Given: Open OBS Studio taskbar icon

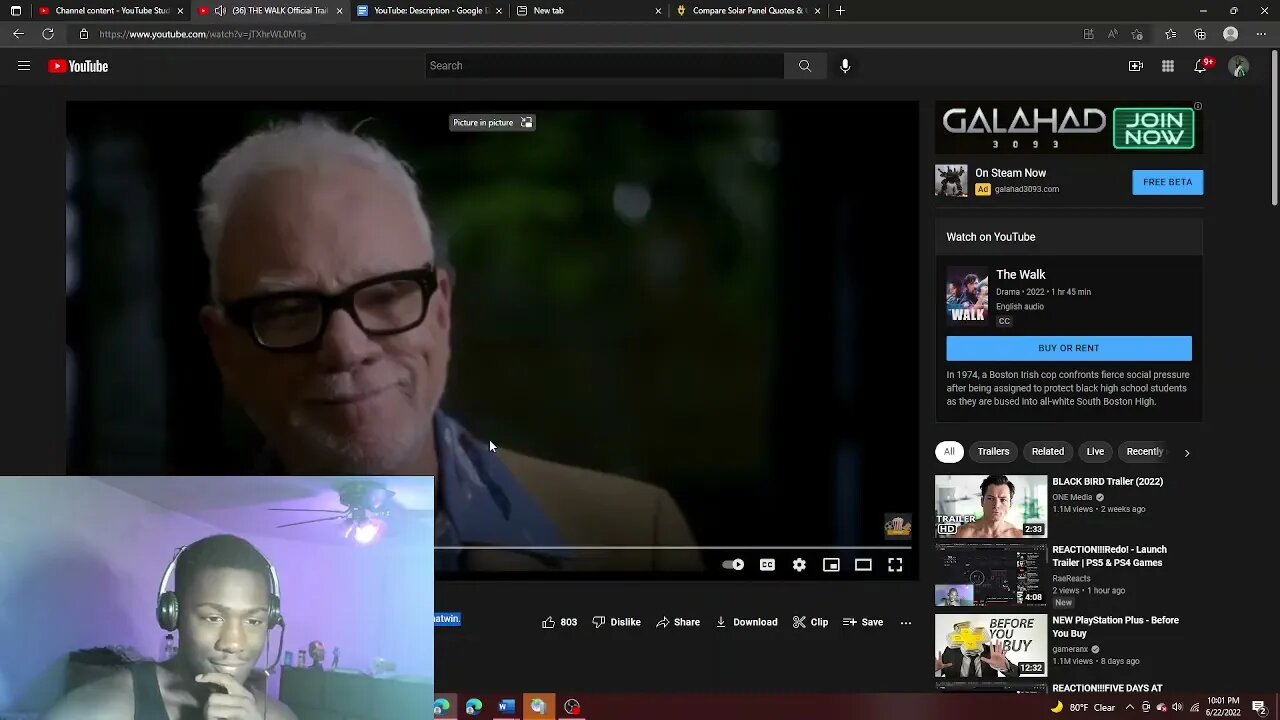Looking at the screenshot, I should (572, 707).
